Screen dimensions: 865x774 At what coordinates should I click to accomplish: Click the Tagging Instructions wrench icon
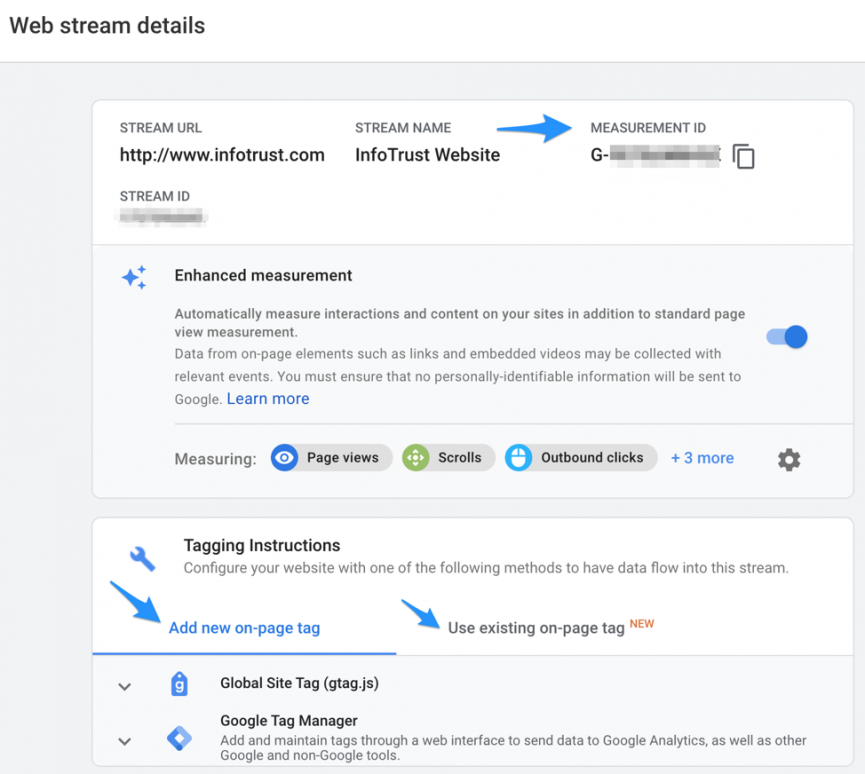[x=141, y=556]
